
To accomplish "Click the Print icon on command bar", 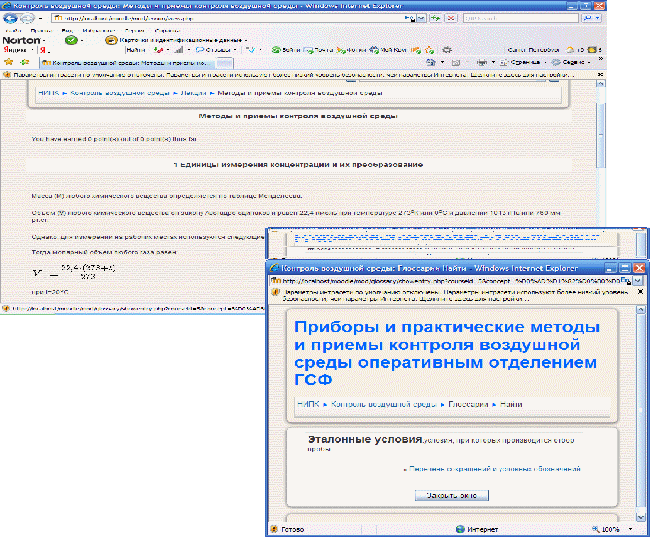I will pos(482,62).
